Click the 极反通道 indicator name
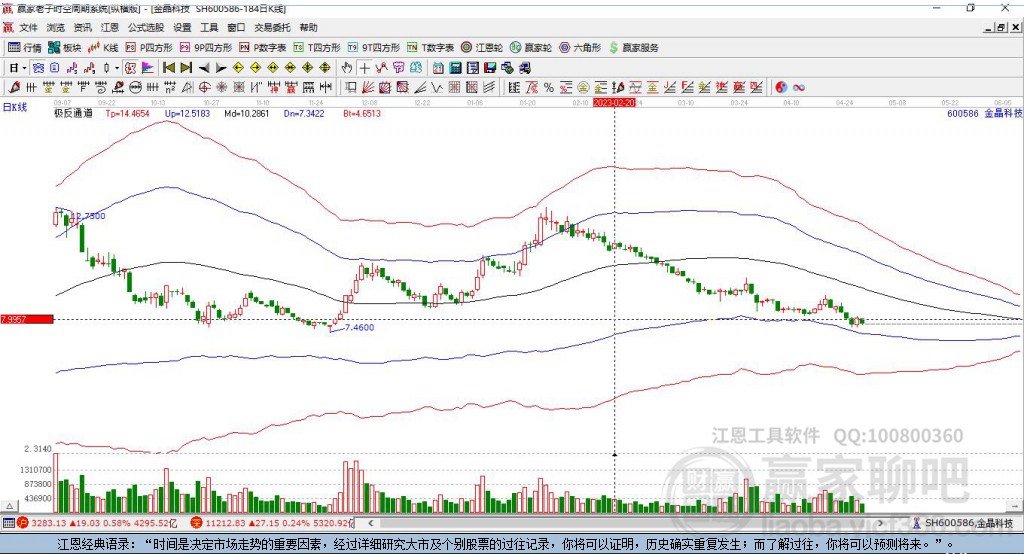Viewport: 1024px width, 554px height. (73, 114)
